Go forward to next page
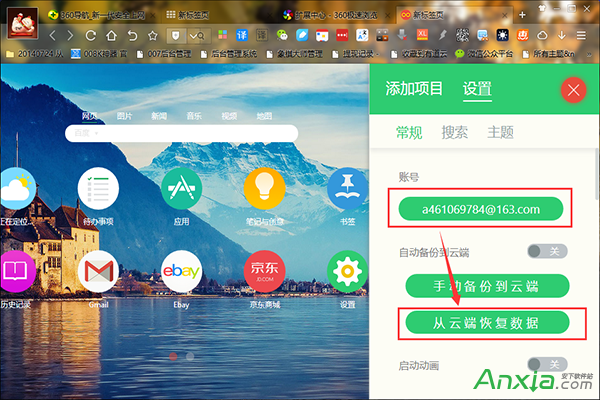Image resolution: width=600 pixels, height=400 pixels. tap(70, 36)
